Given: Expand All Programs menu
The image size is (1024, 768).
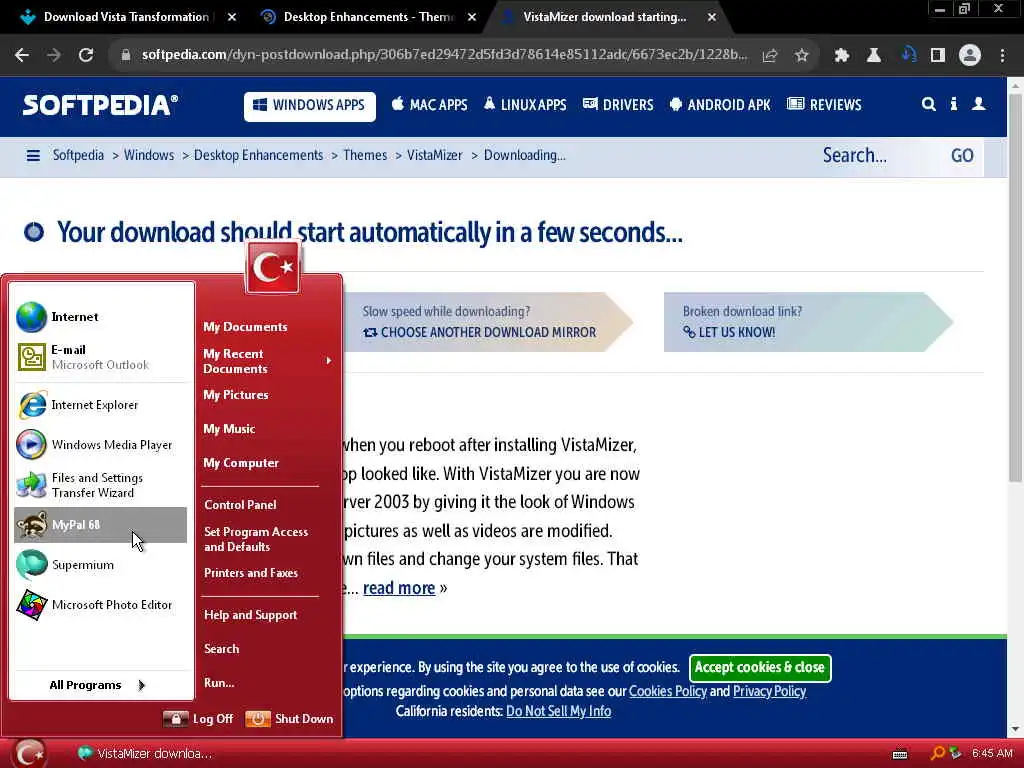Looking at the screenshot, I should pos(98,685).
